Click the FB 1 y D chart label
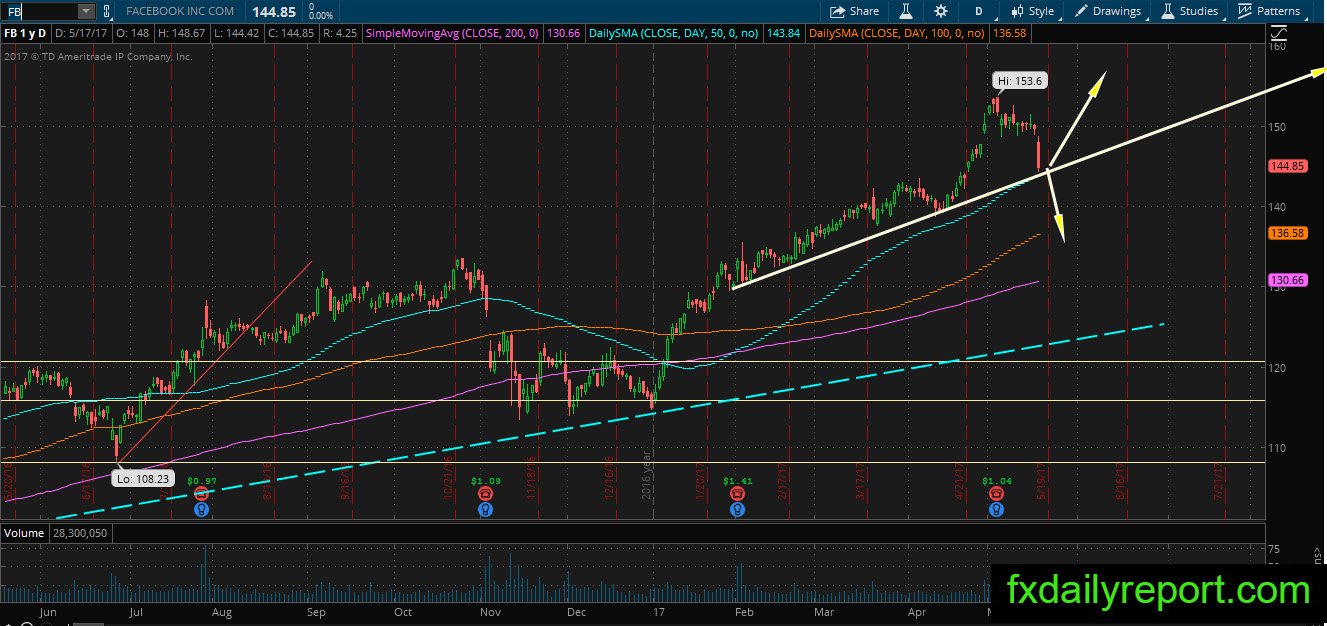The height and width of the screenshot is (626, 1327). click(x=28, y=33)
